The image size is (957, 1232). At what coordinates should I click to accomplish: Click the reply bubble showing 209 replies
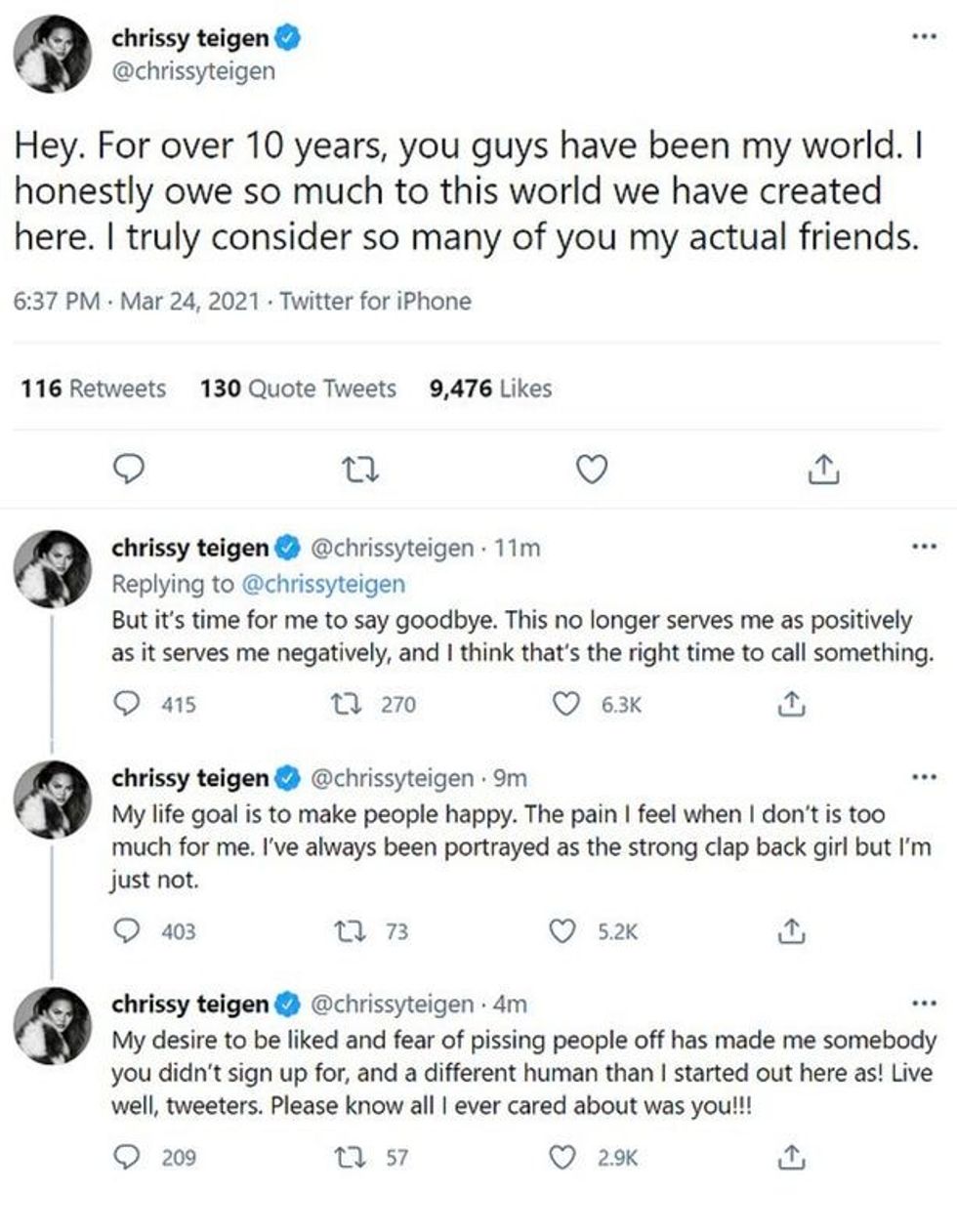tap(128, 1155)
